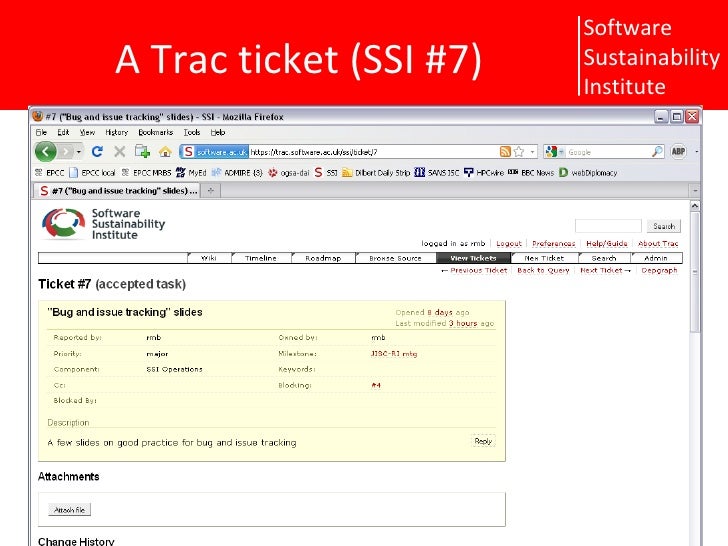
Task: Open the Bookmarks menu
Action: click(x=156, y=132)
